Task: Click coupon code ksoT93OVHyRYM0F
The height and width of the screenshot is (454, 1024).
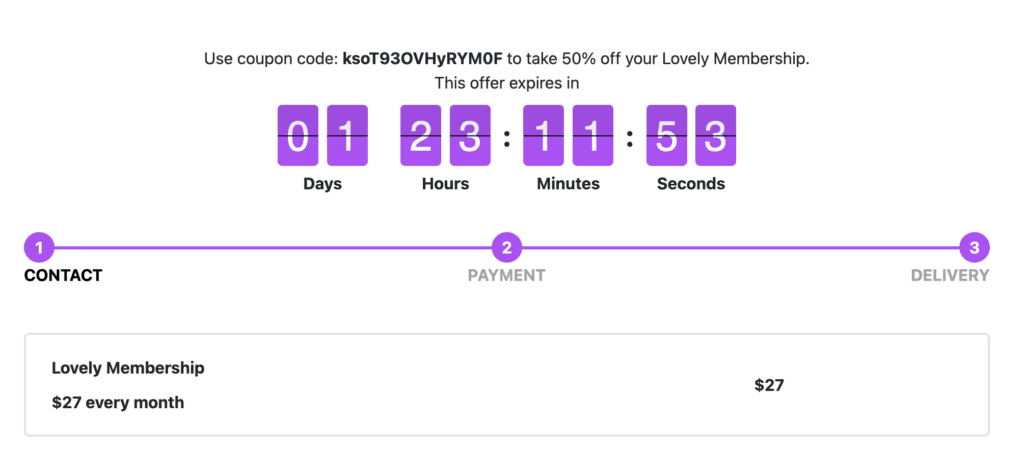Action: click(422, 59)
